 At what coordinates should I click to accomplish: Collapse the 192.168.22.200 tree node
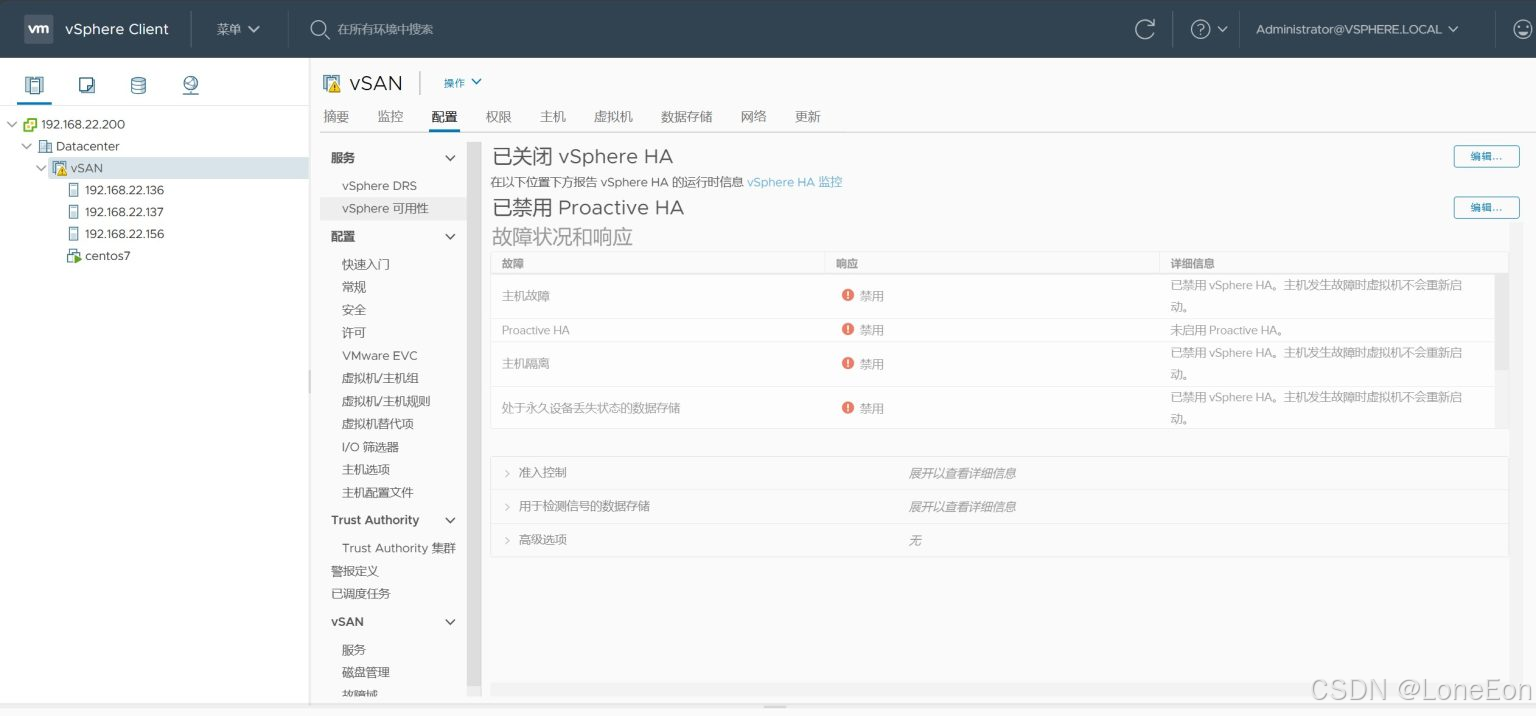pyautogui.click(x=12, y=124)
